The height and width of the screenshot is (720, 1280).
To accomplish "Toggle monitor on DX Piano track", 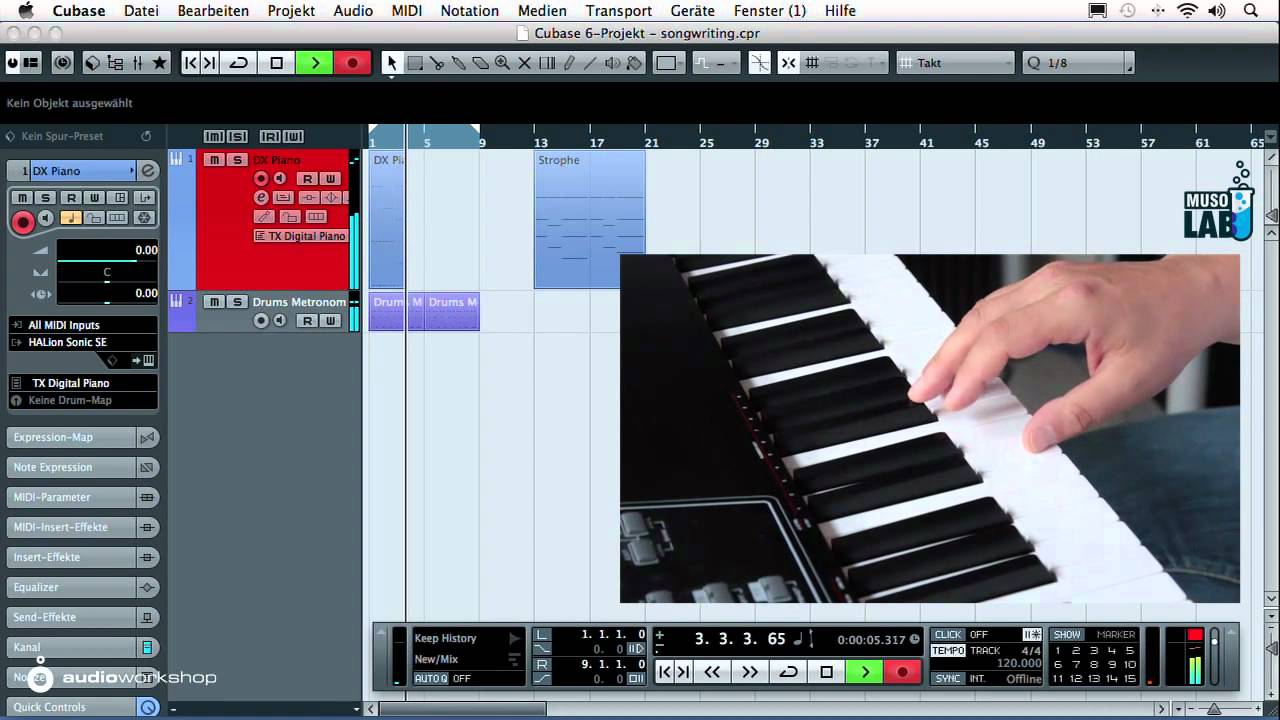I will [280, 179].
